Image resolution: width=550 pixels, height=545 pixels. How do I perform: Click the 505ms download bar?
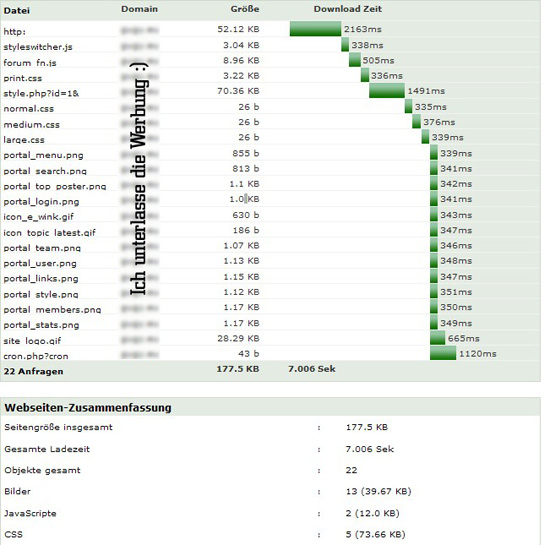[x=355, y=60]
